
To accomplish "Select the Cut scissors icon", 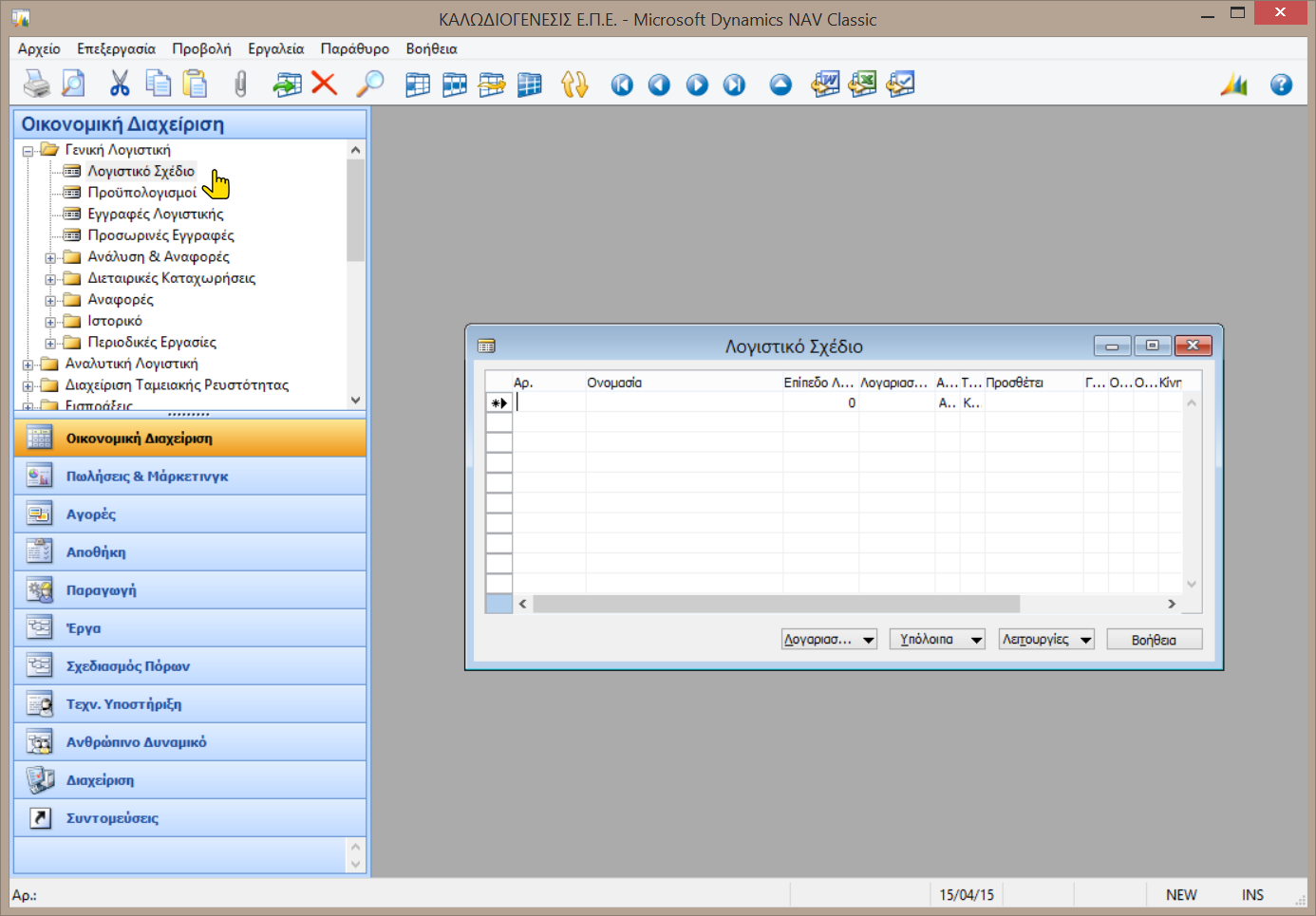I will pyautogui.click(x=120, y=84).
